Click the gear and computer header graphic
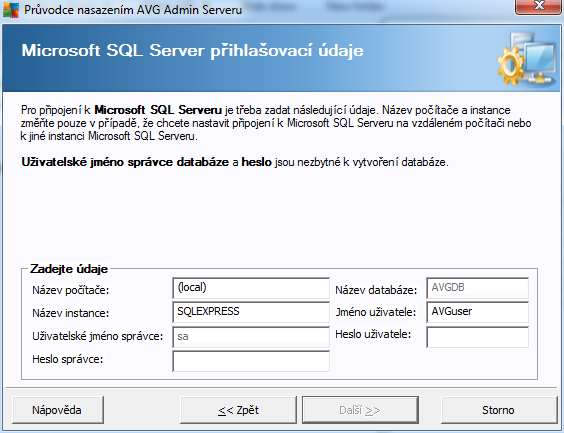The image size is (564, 433). tap(527, 58)
